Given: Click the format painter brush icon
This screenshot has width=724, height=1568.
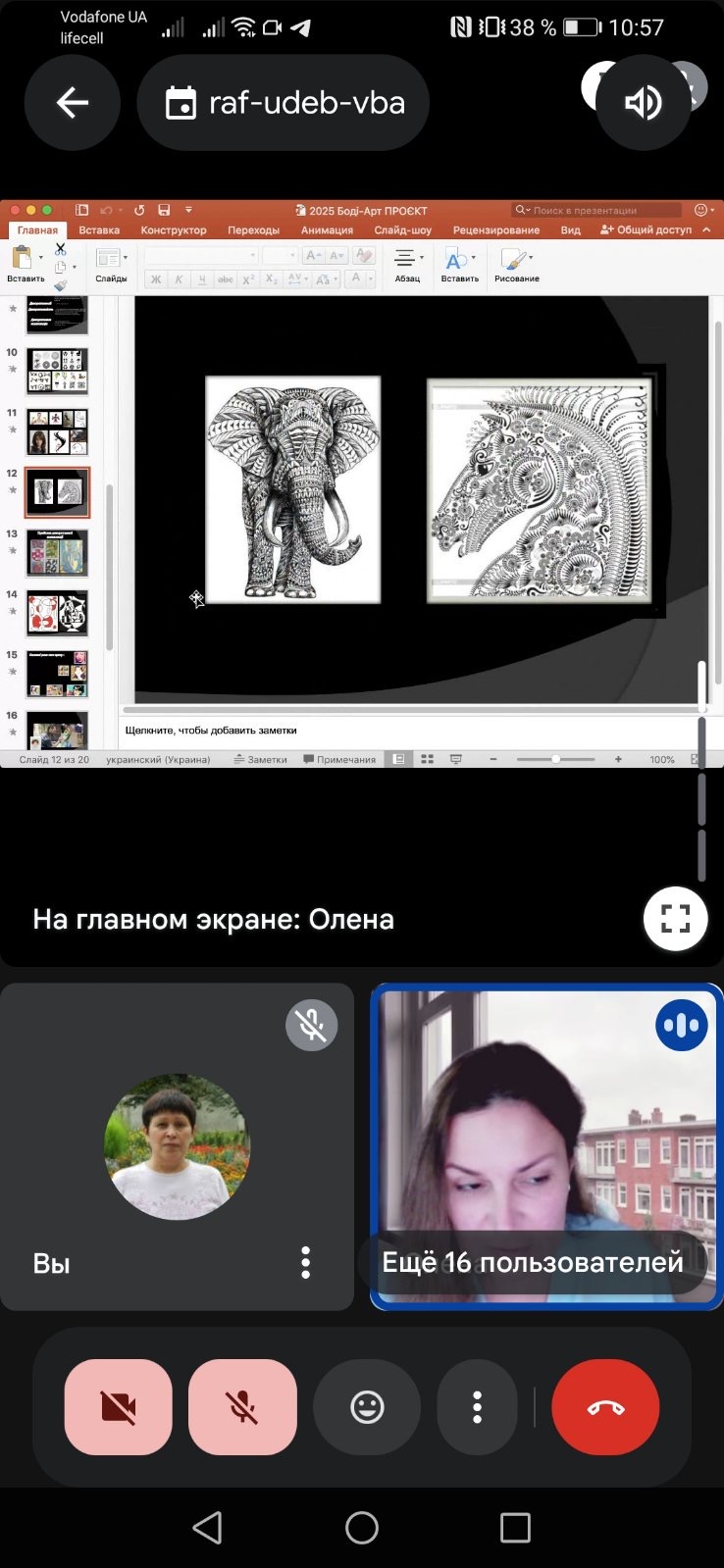Looking at the screenshot, I should (x=61, y=284).
